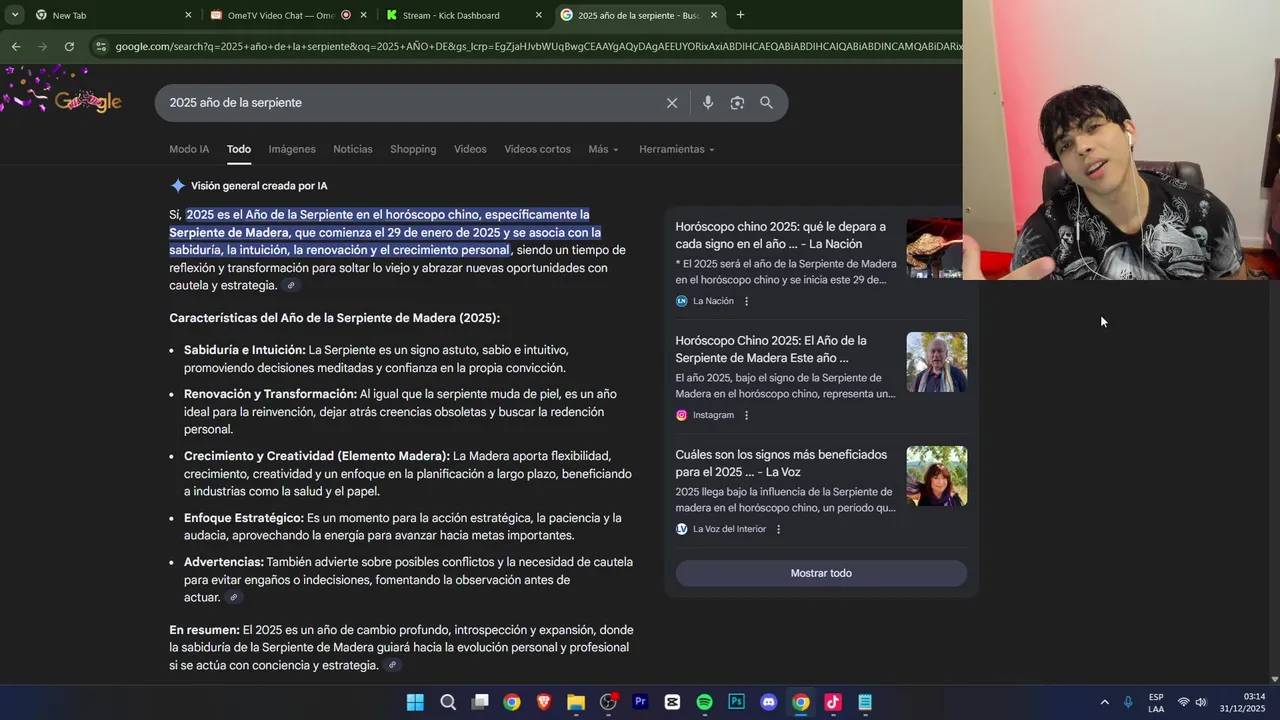This screenshot has width=1280, height=720.
Task: Open CapCut from taskbar
Action: point(672,702)
